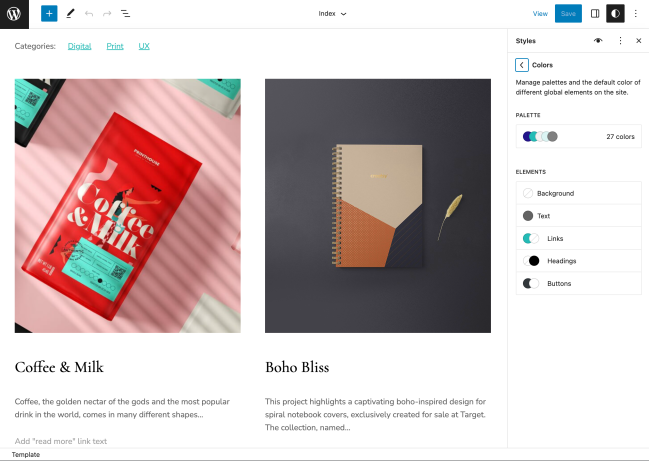Click the View link
This screenshot has width=649, height=461.
[540, 14]
